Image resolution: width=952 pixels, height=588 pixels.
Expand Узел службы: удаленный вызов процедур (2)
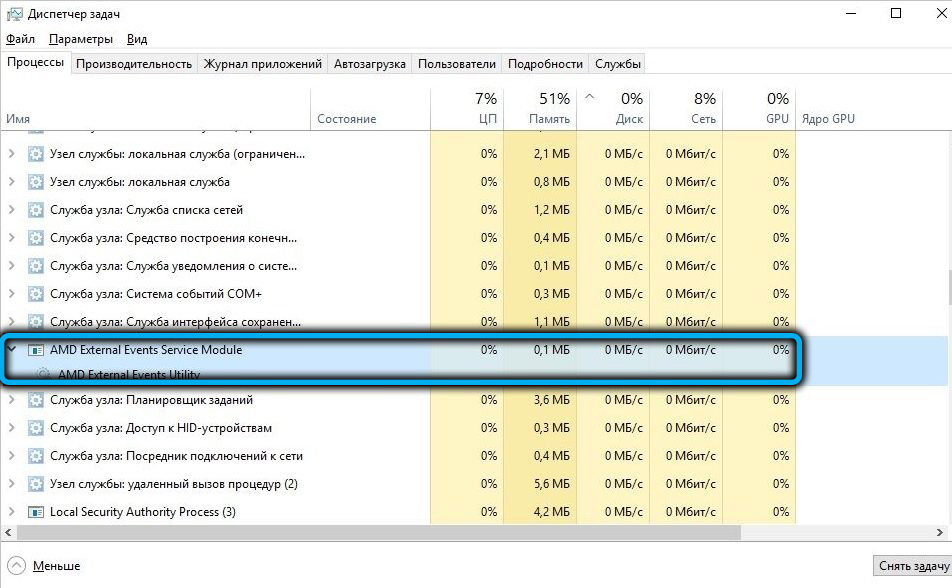pyautogui.click(x=12, y=484)
